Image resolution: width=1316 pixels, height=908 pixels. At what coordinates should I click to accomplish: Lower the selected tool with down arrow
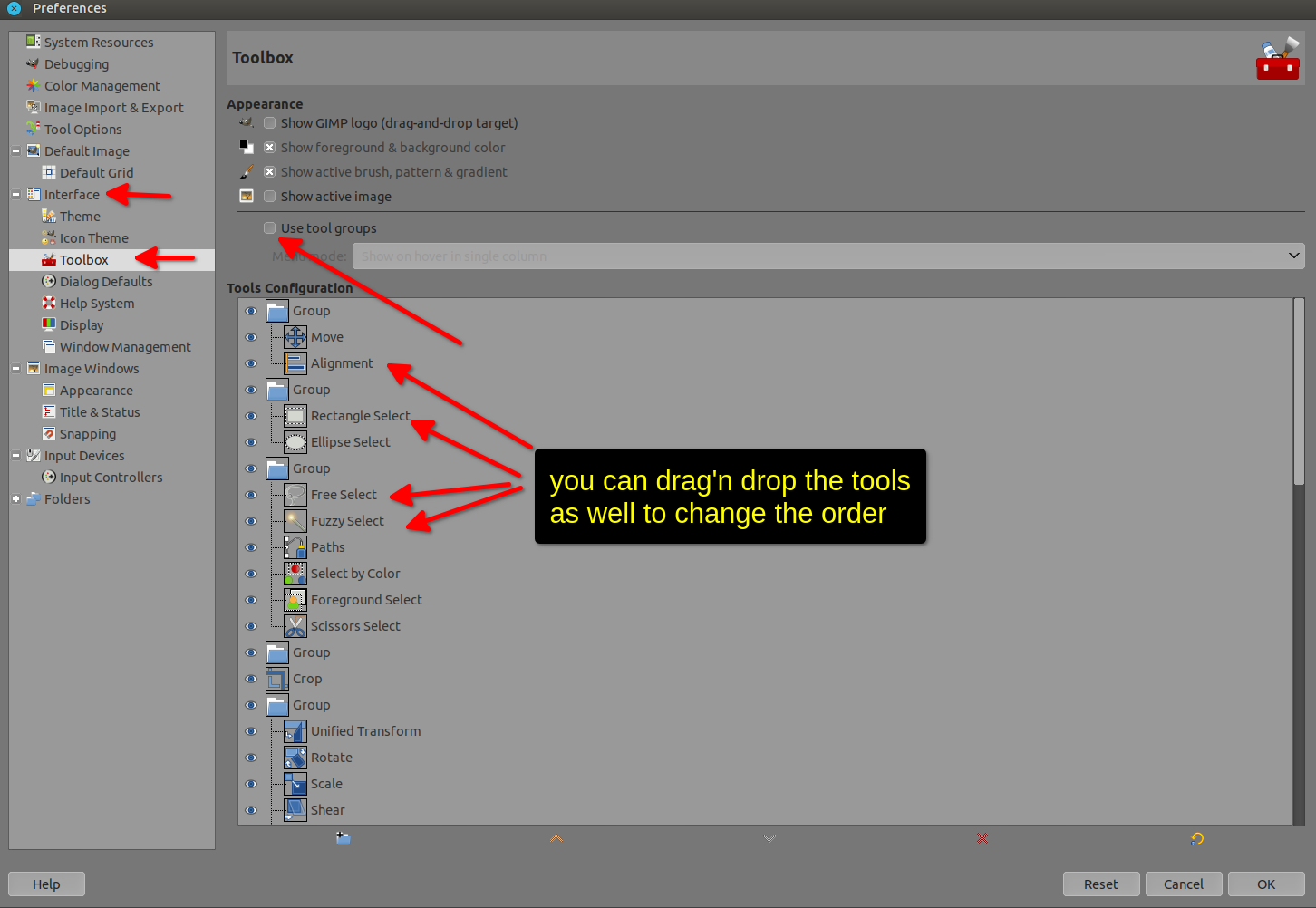[769, 838]
